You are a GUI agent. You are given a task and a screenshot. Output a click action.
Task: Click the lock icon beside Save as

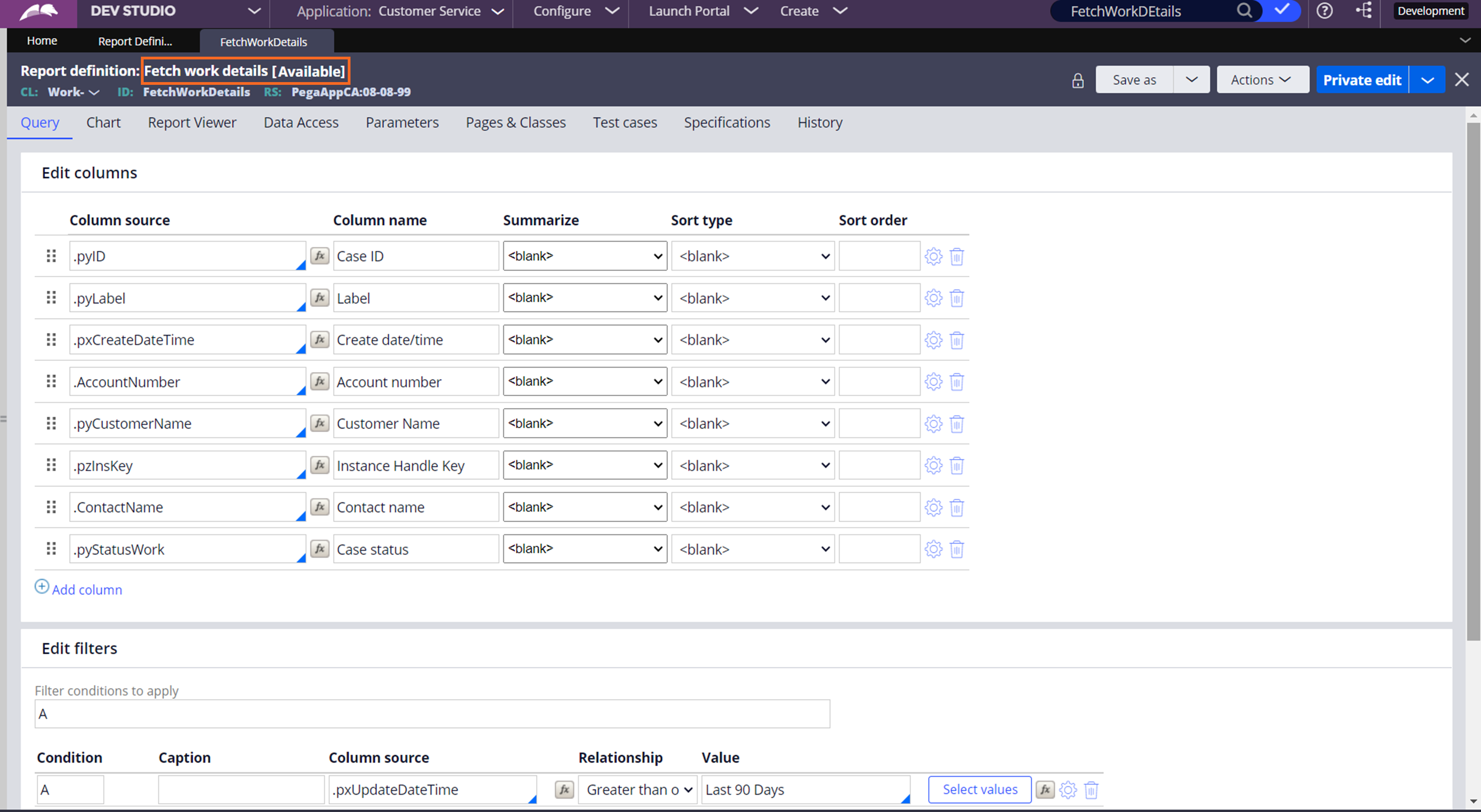(x=1078, y=80)
